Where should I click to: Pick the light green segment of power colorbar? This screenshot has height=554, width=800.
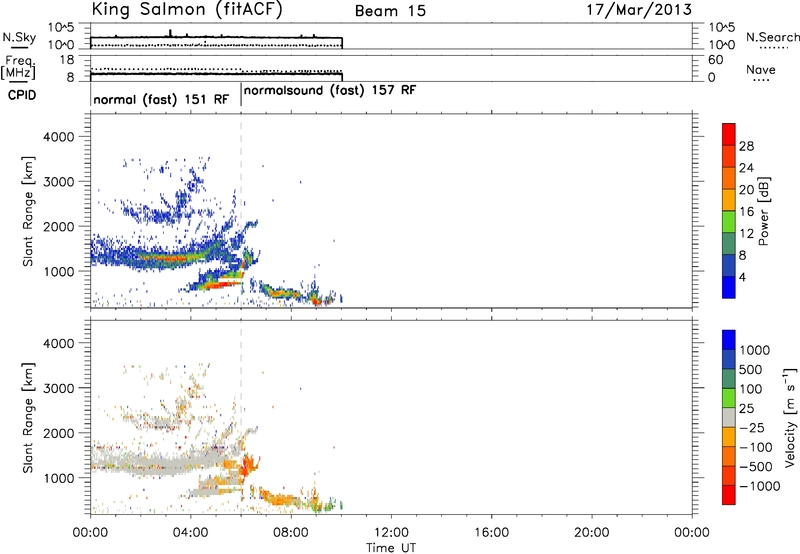tap(729, 222)
